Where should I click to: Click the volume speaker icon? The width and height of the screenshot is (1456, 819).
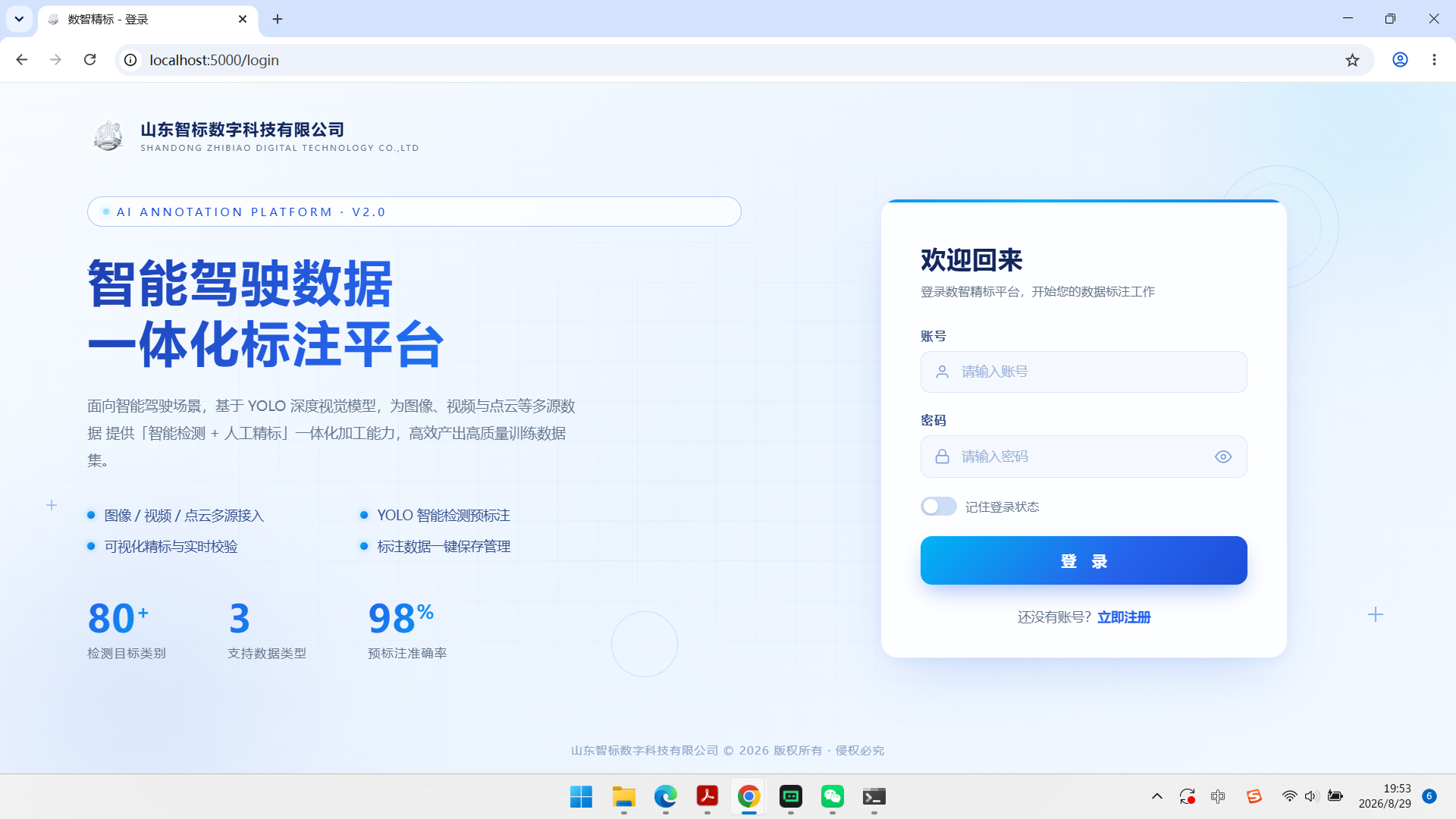coord(1311,796)
